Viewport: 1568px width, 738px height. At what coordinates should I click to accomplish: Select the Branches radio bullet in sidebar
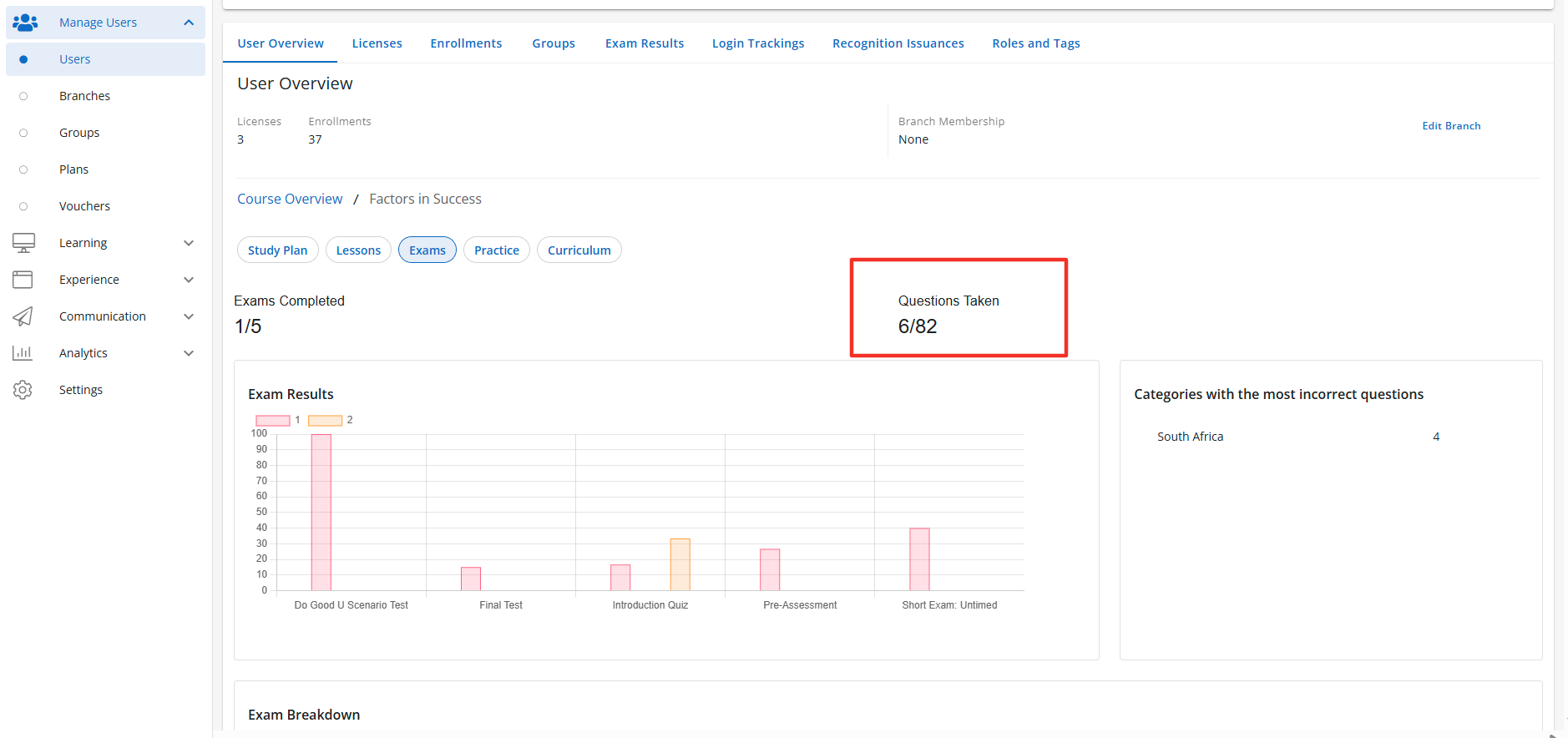23,96
